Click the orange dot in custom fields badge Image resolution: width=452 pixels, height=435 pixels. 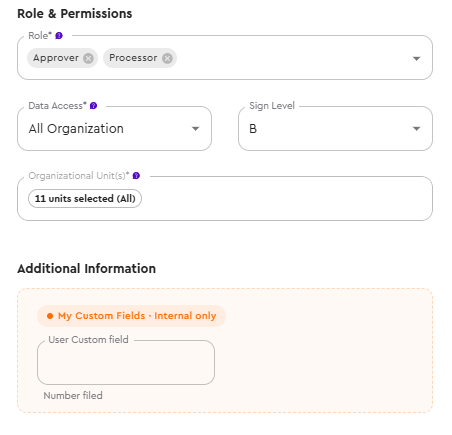pos(50,316)
